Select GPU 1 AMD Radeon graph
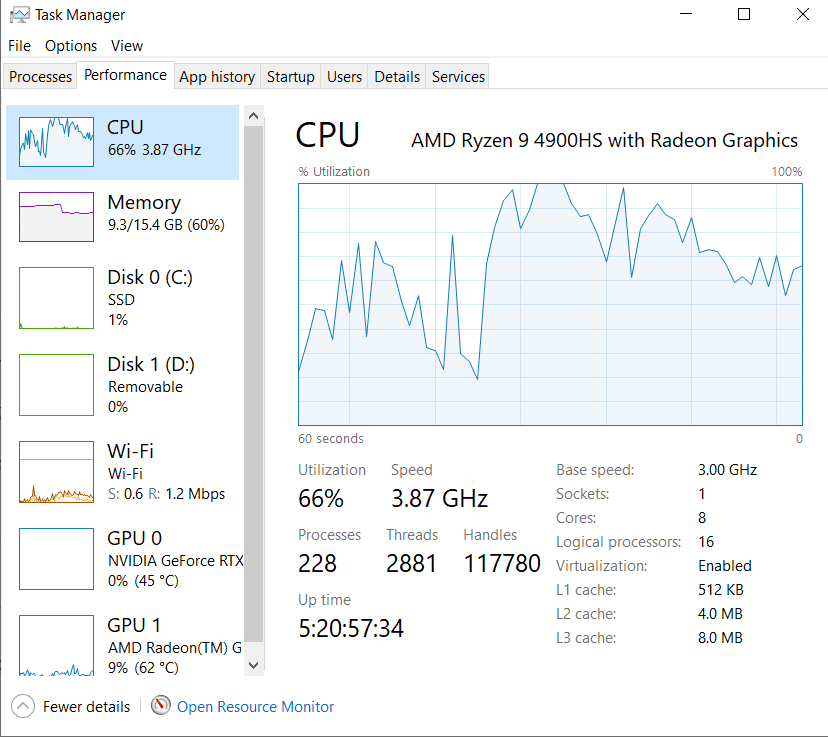 tap(56, 646)
